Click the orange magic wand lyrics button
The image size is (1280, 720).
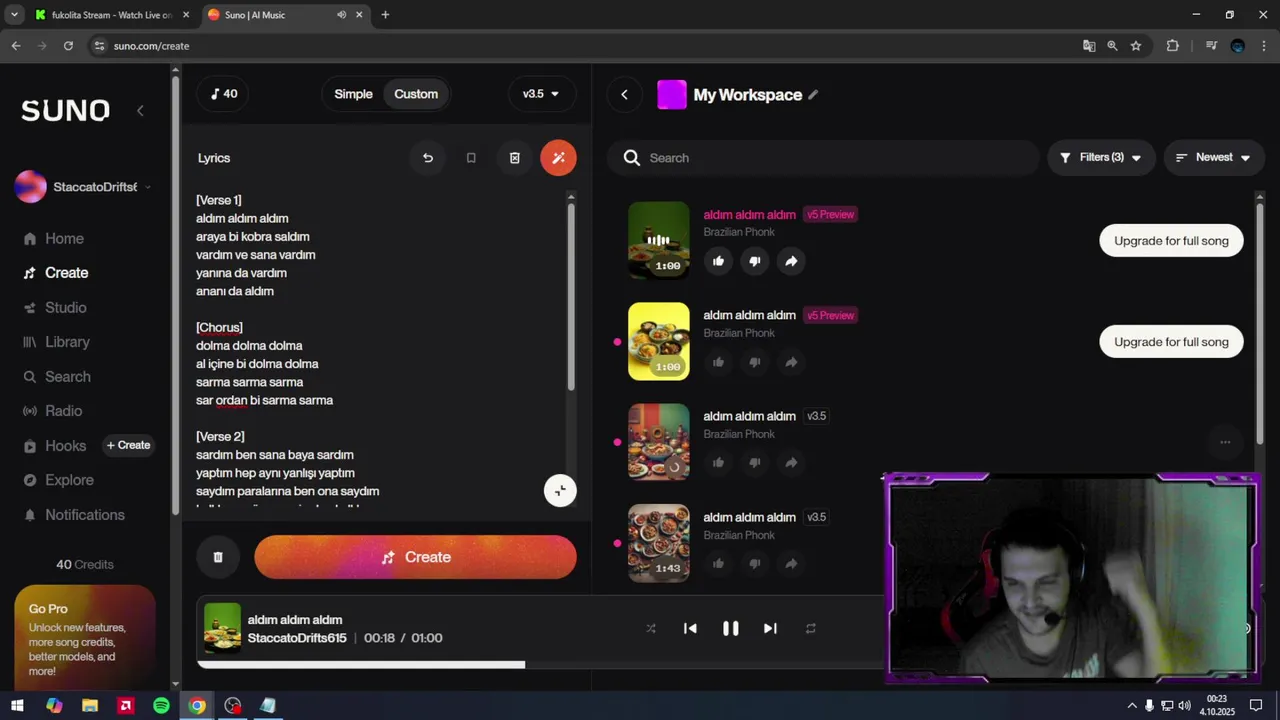coord(558,158)
